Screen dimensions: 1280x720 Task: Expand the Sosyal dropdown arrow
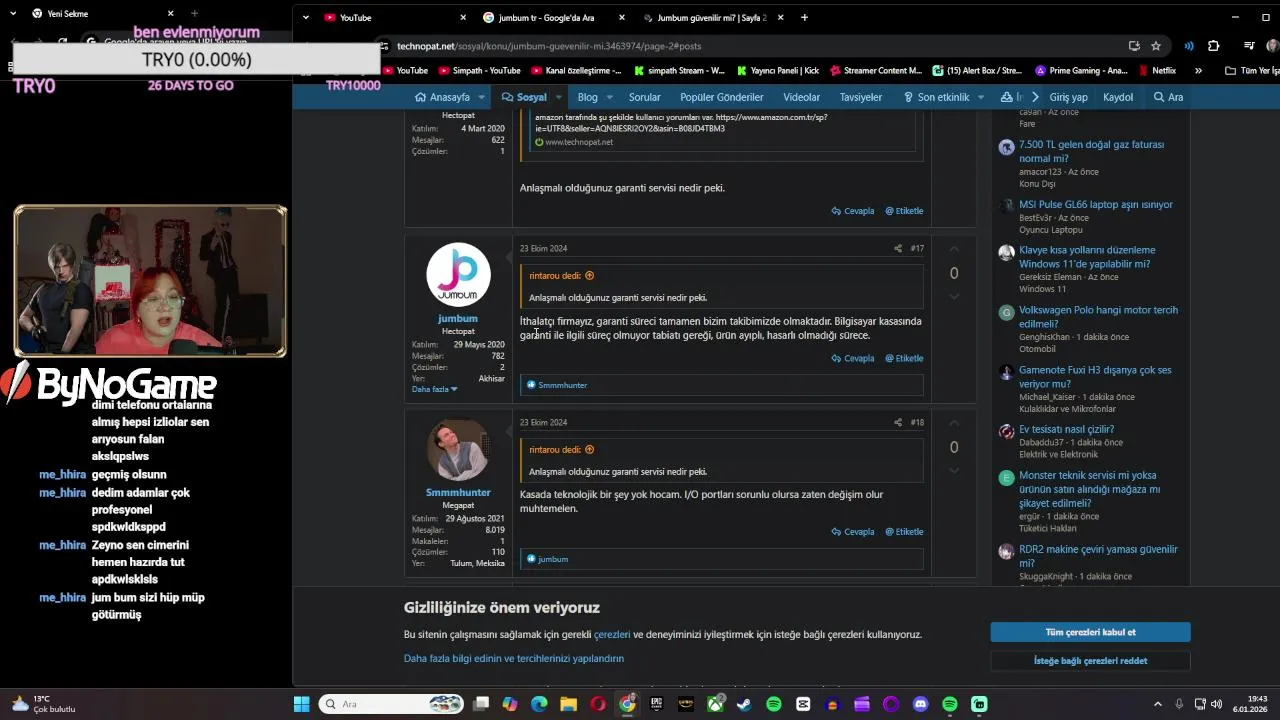click(558, 97)
